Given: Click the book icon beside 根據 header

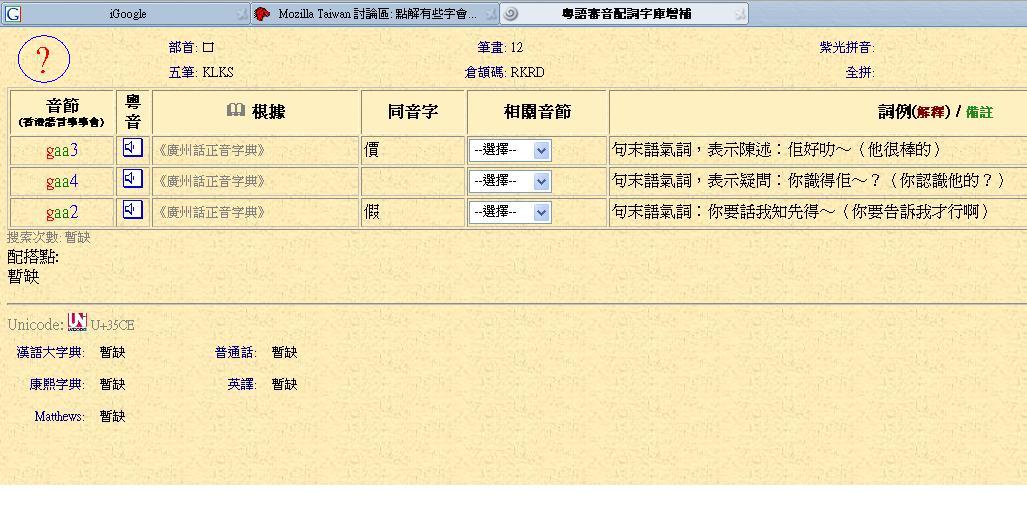Looking at the screenshot, I should 236,110.
